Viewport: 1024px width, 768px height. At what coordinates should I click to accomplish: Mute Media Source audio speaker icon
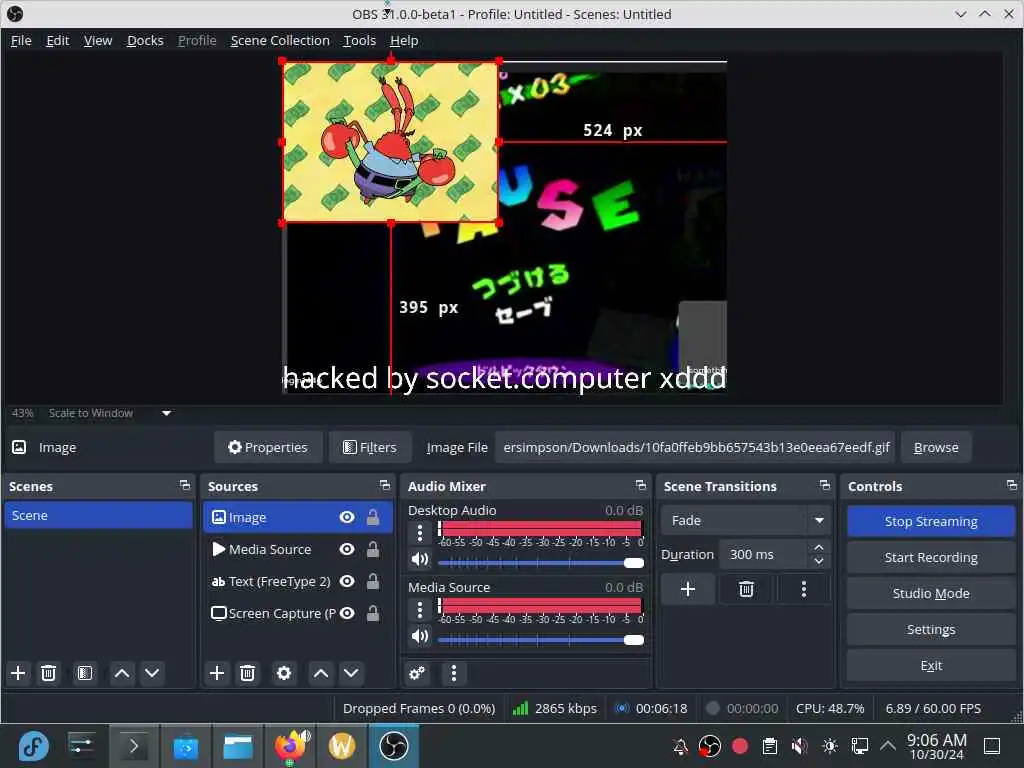click(420, 636)
